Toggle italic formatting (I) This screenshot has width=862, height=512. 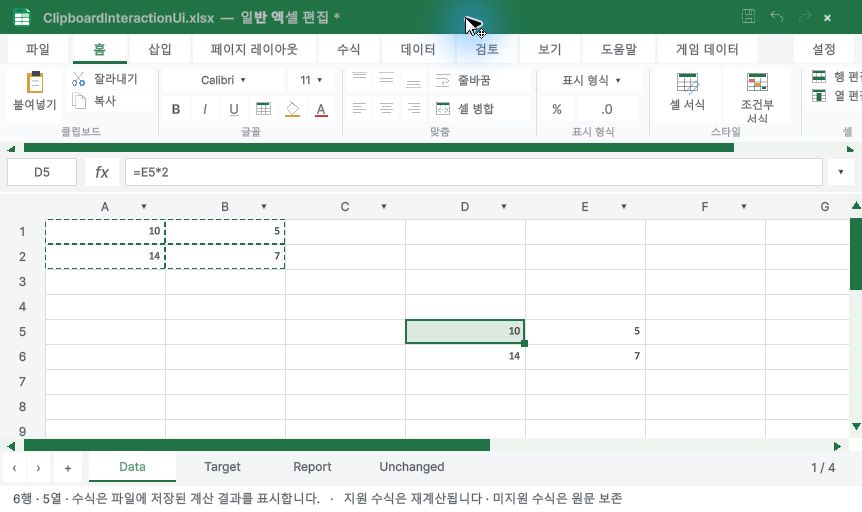(205, 109)
